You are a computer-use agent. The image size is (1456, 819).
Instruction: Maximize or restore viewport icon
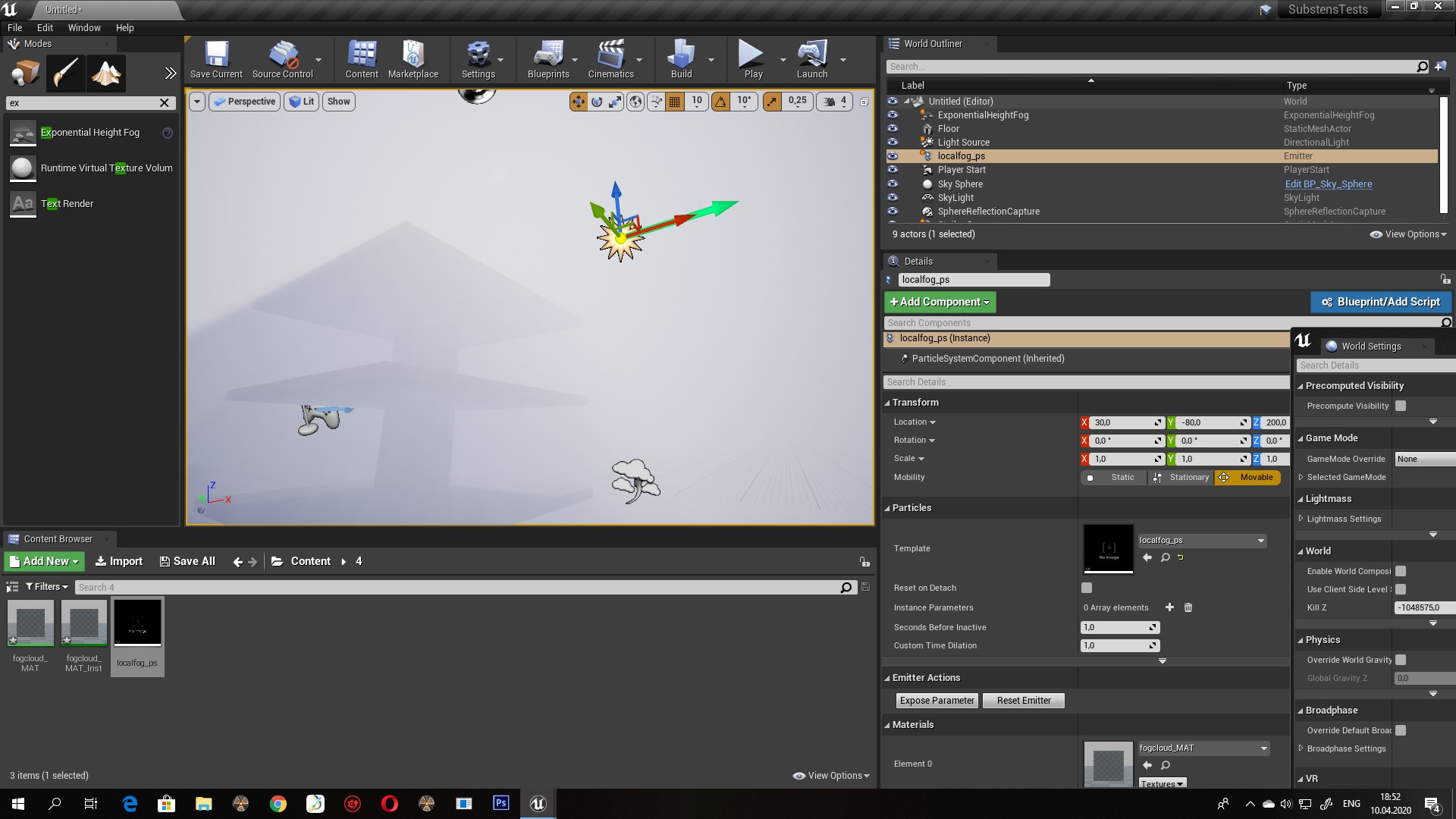(x=864, y=101)
